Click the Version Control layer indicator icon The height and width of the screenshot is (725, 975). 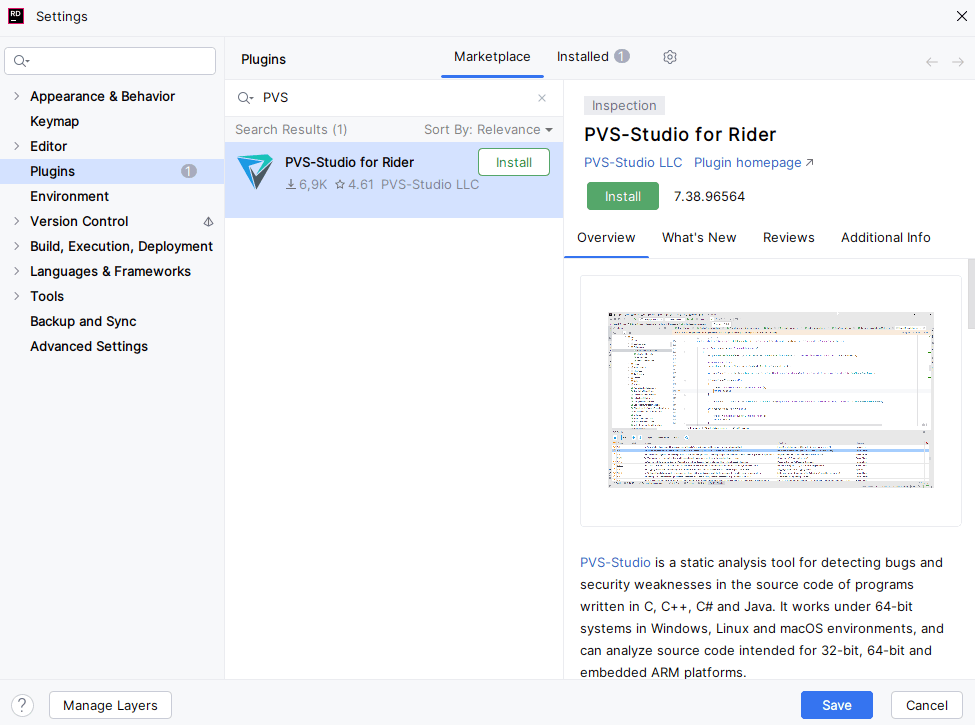click(x=208, y=222)
